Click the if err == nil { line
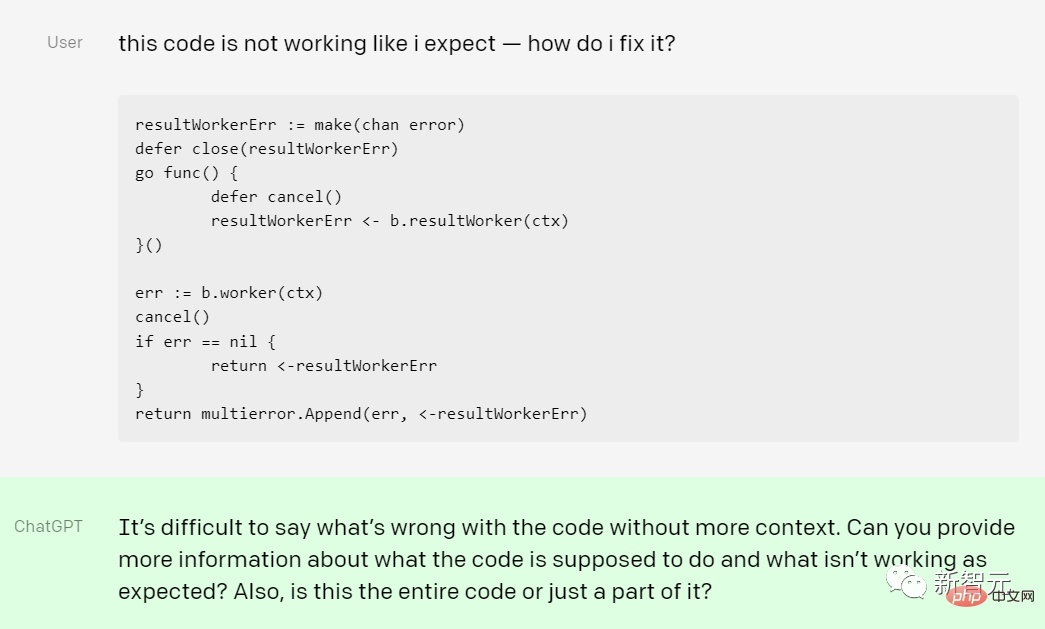Viewport: 1045px width, 629px height. point(205,341)
